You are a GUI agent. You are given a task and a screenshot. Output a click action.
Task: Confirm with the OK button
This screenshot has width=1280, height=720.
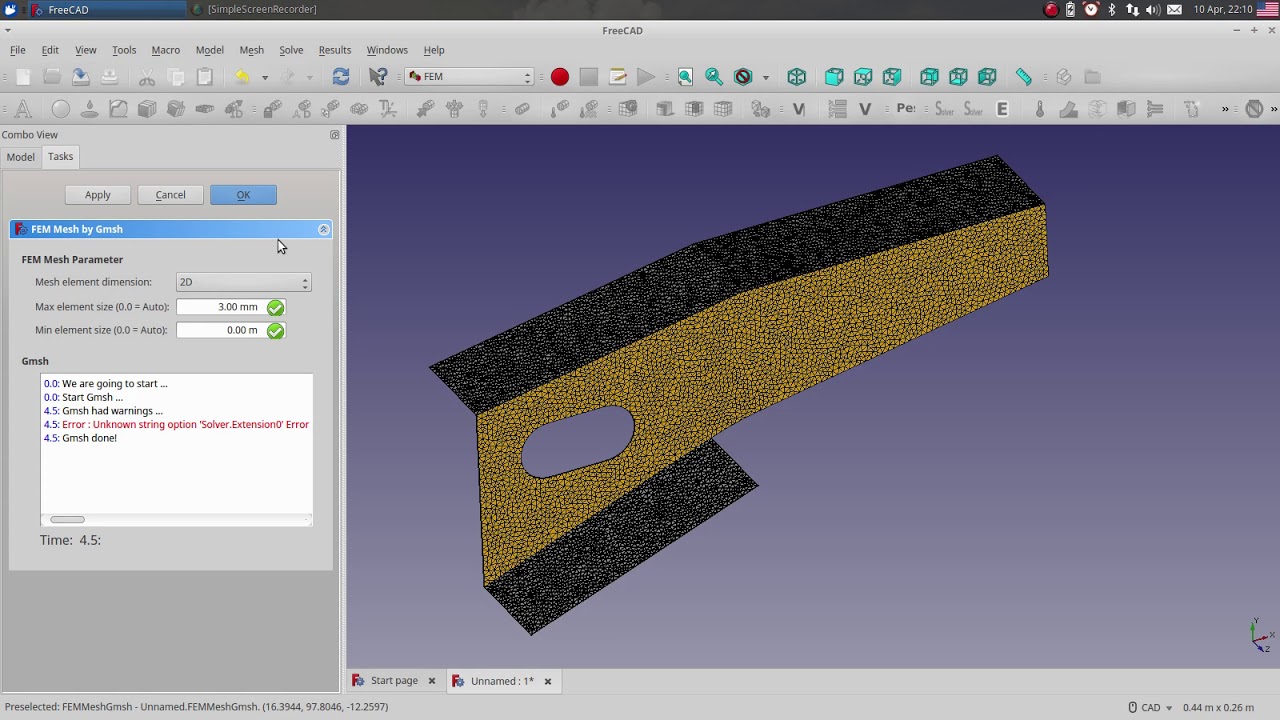(243, 195)
